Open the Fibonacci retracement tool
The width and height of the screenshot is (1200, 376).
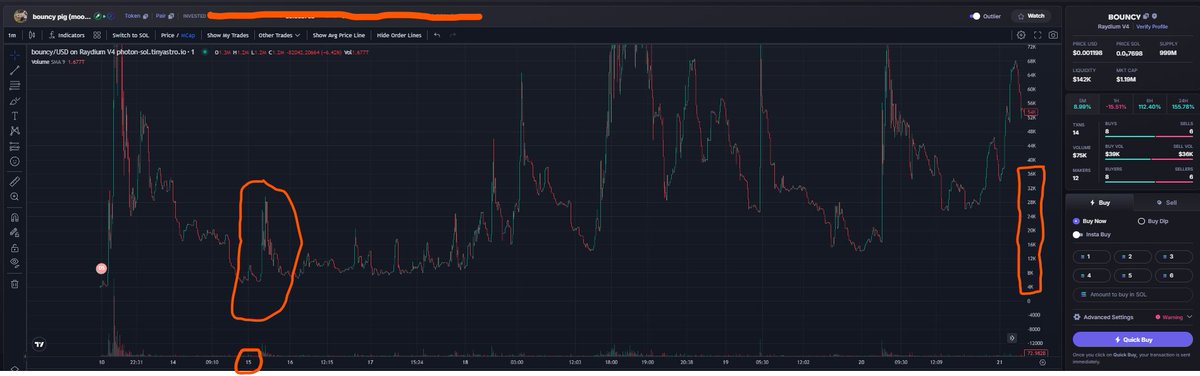14,85
